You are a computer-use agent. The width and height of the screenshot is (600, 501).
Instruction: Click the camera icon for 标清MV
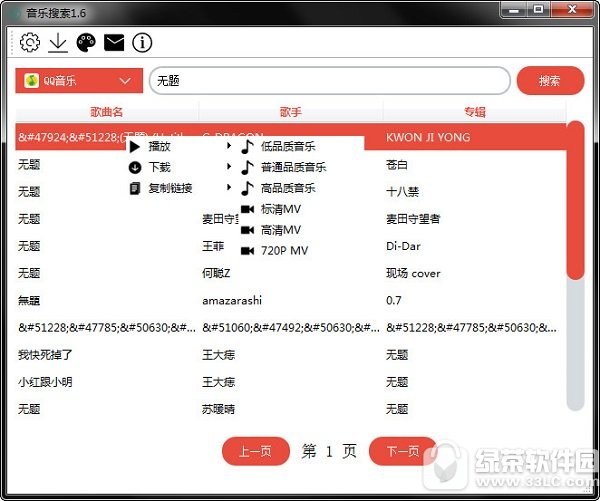click(x=247, y=209)
